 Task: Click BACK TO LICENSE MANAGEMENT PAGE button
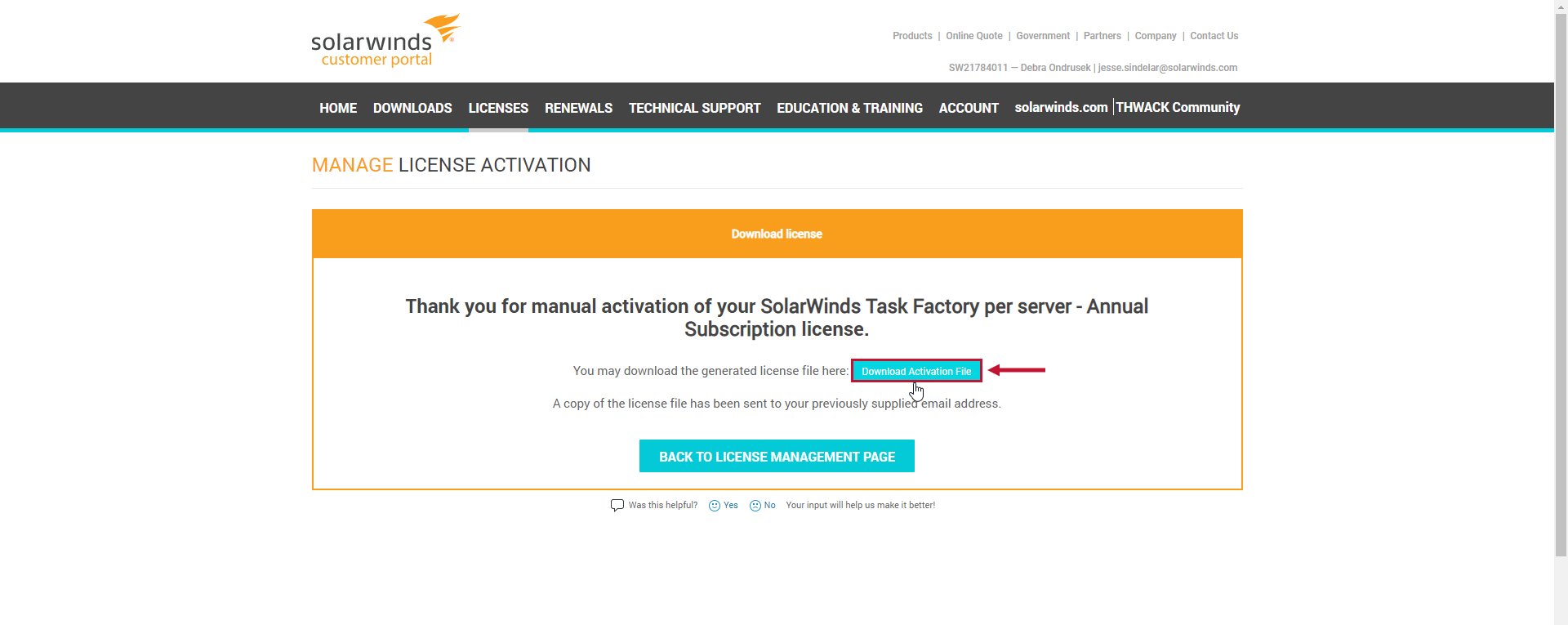pyautogui.click(x=777, y=456)
